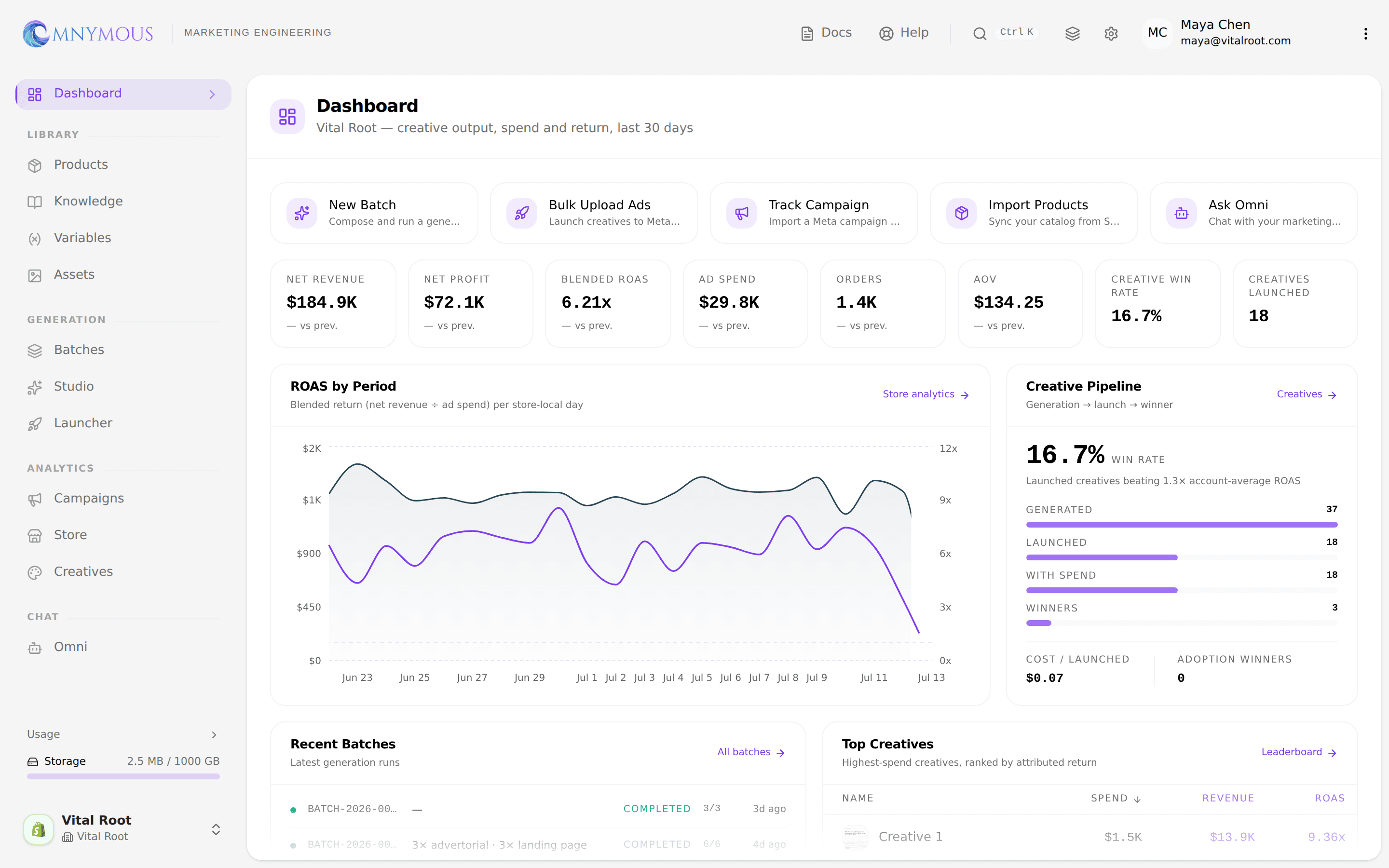Open Track Campaign card

(x=814, y=213)
